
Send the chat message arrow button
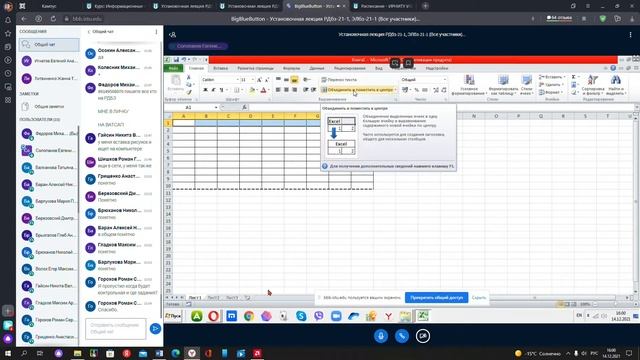point(155,329)
